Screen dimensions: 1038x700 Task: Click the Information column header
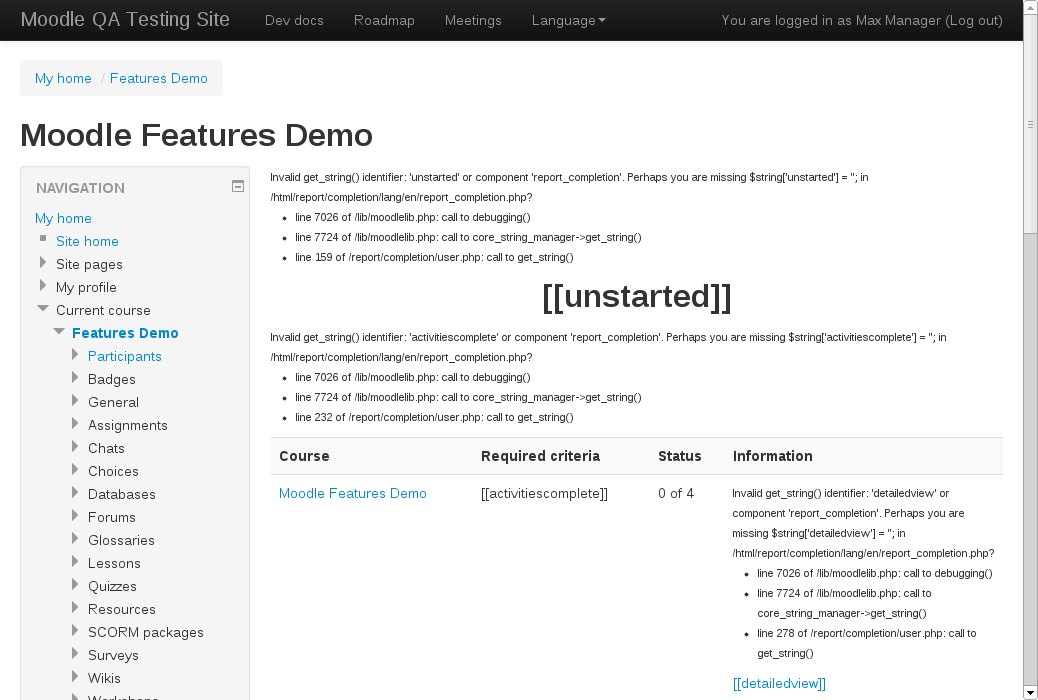pyautogui.click(x=773, y=456)
